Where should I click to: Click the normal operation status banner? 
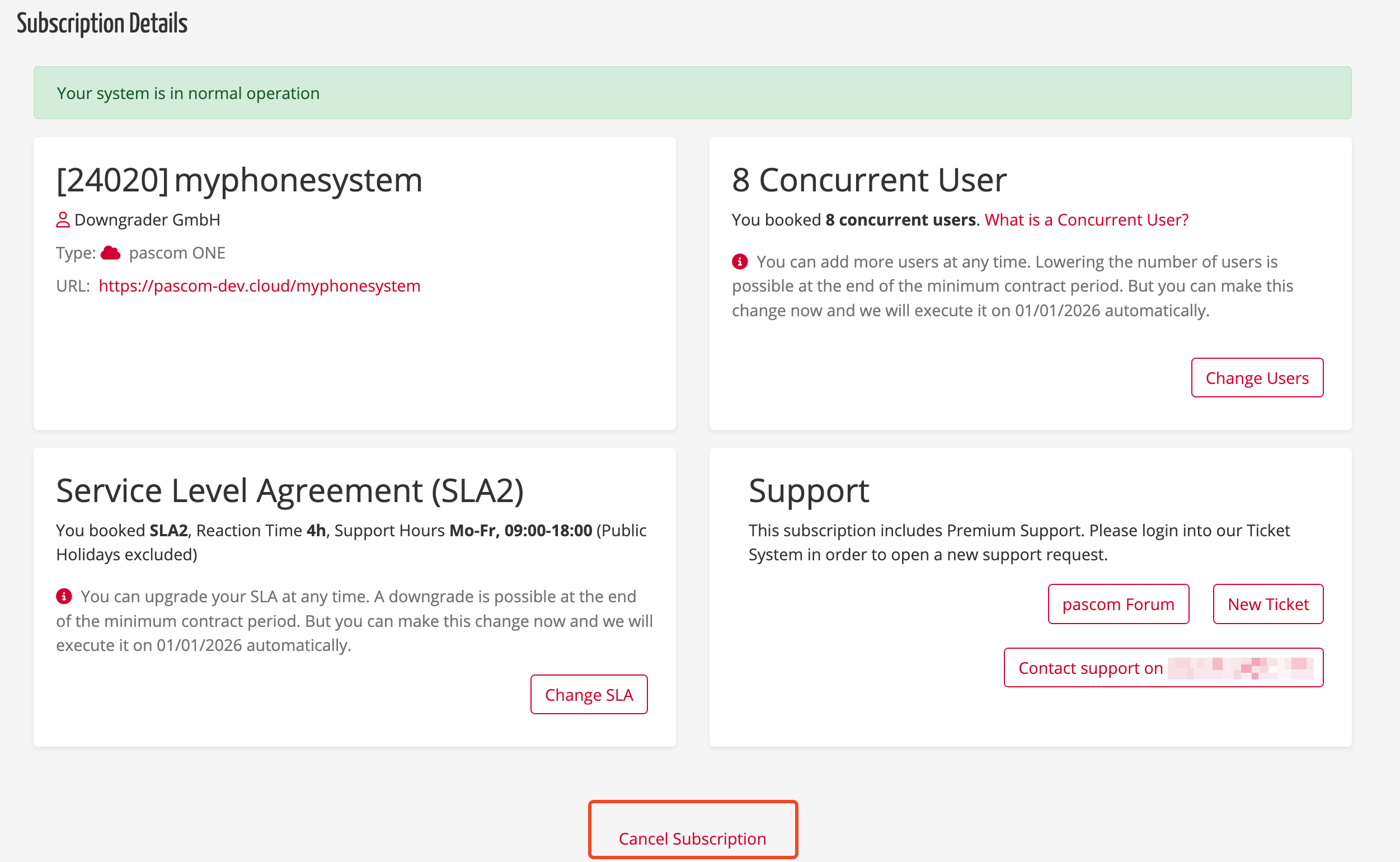click(x=692, y=93)
